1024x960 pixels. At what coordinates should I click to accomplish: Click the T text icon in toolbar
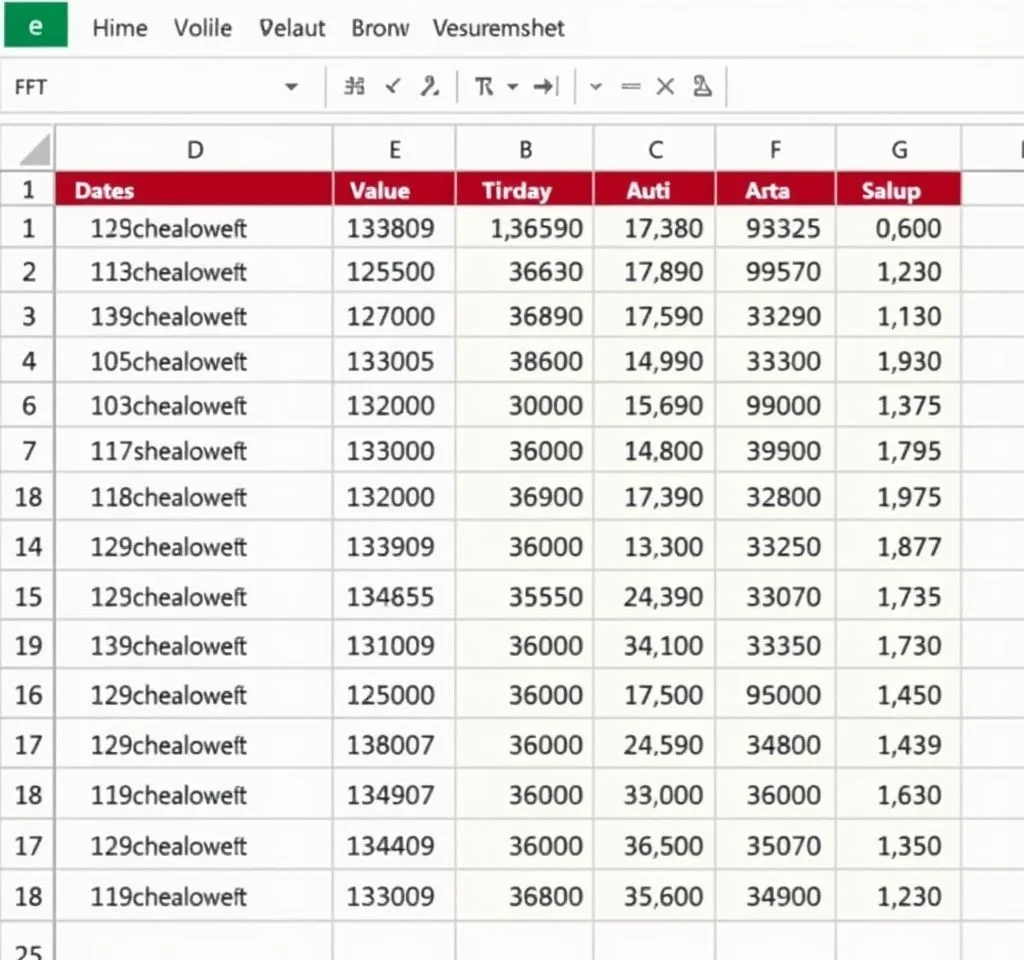pos(484,87)
